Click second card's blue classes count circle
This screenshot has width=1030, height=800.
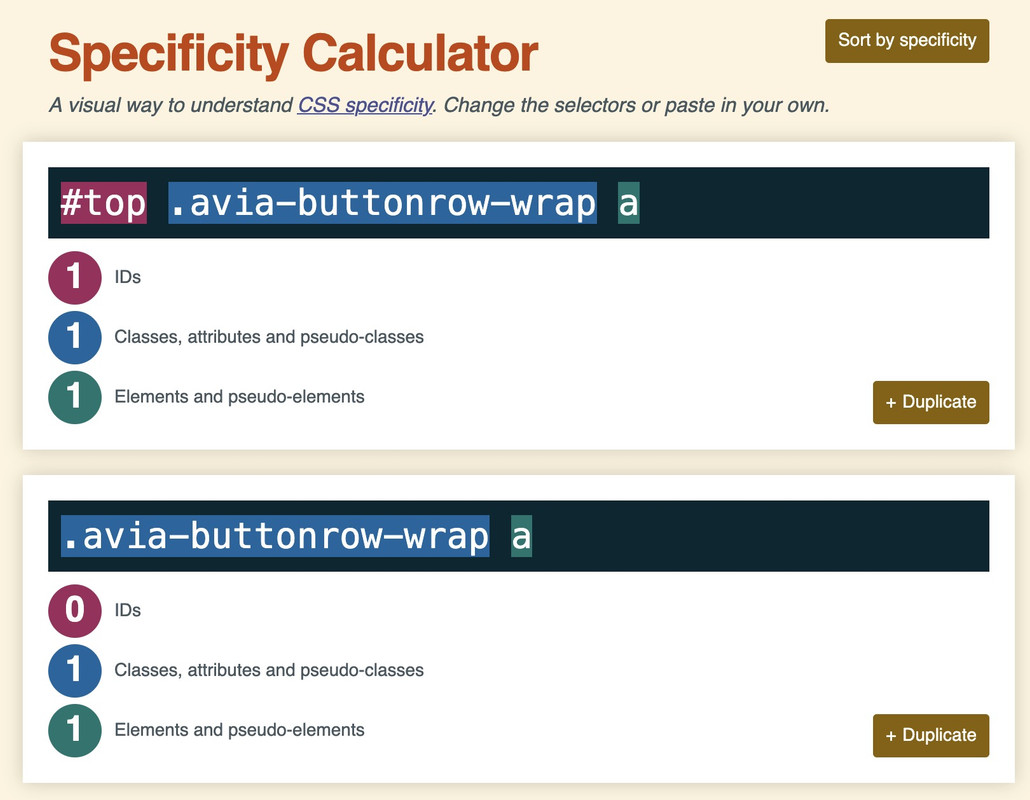(x=75, y=670)
